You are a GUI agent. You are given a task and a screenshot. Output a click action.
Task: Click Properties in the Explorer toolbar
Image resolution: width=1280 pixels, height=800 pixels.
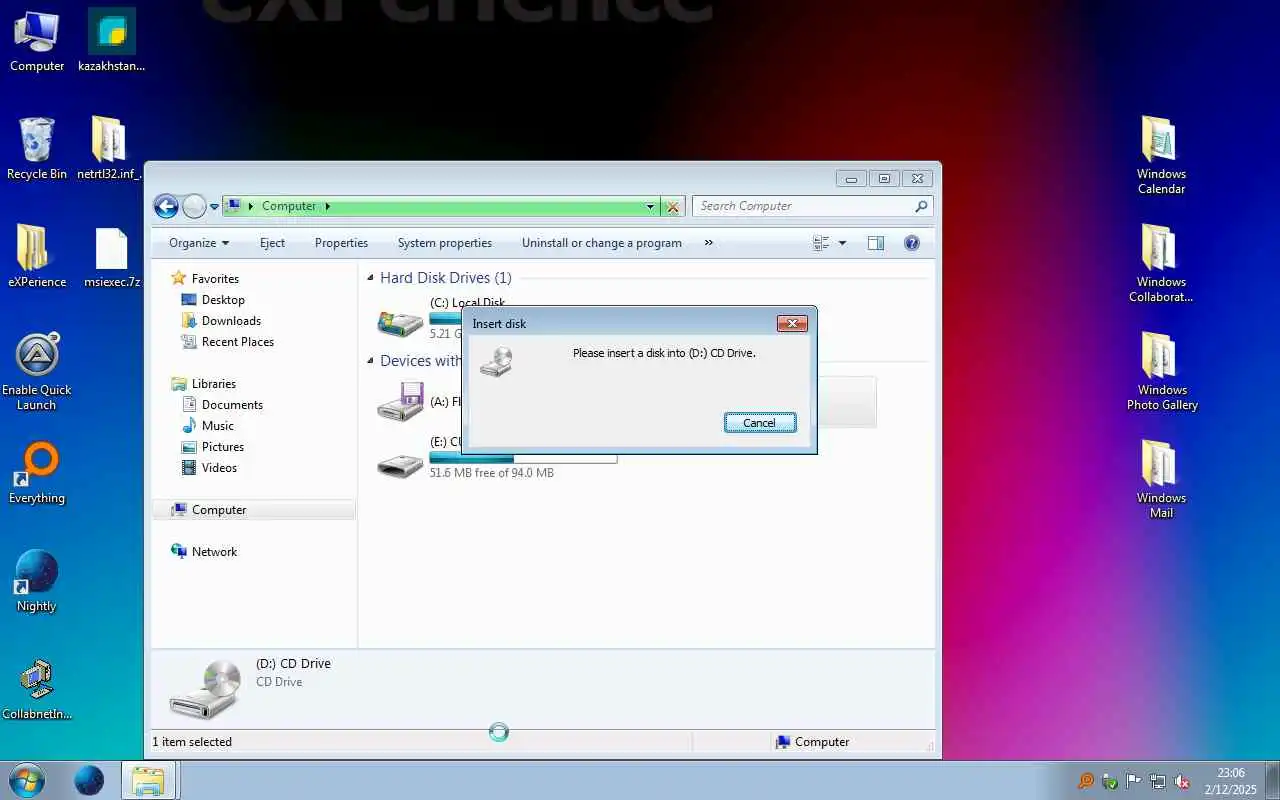(341, 243)
